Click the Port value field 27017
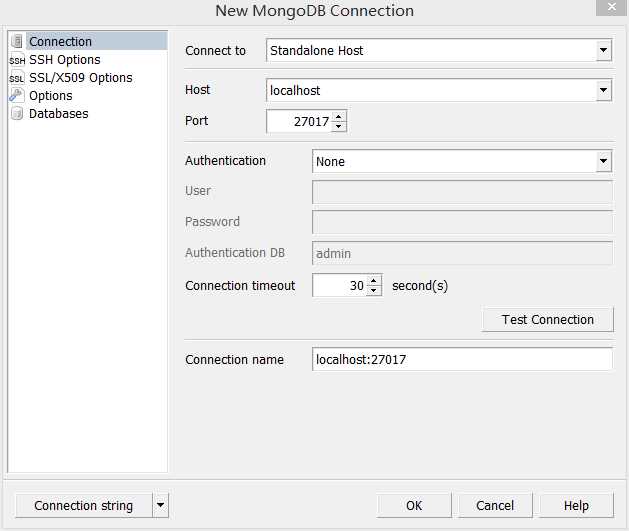This screenshot has width=629, height=531. 299,121
